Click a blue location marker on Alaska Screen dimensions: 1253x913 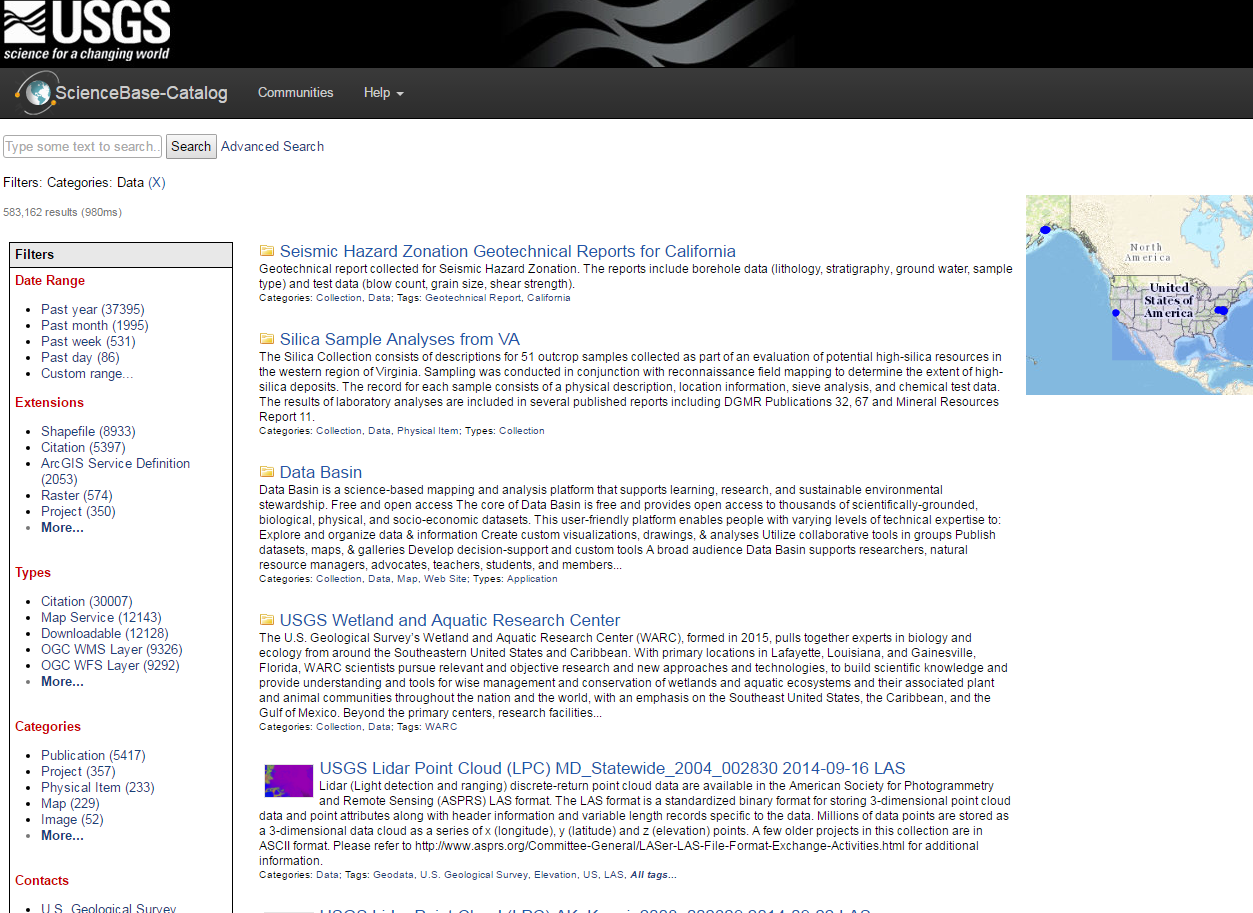pos(1043,228)
